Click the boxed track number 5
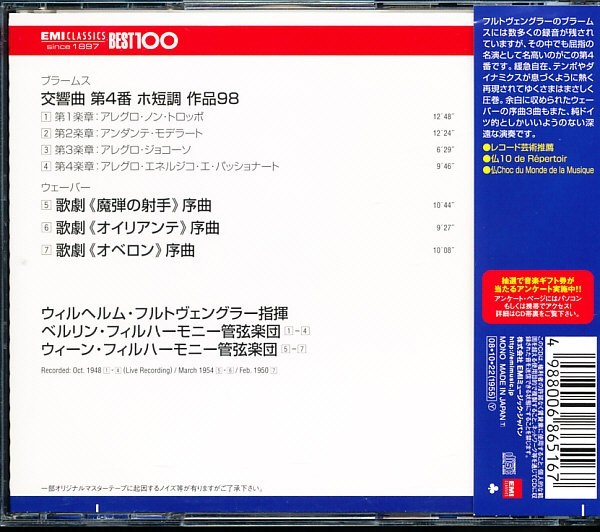Viewport: 600px width, 532px height. point(46,205)
